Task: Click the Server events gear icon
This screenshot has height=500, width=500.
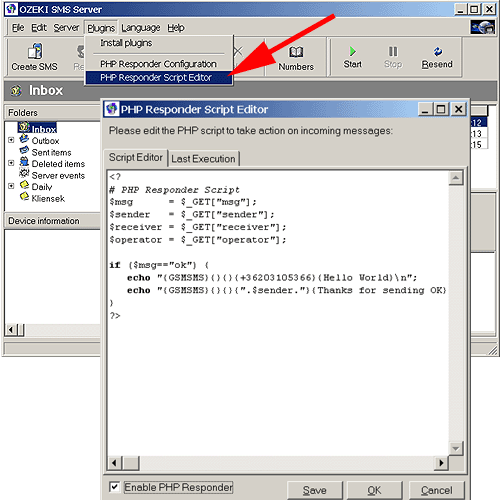Action: (24, 173)
